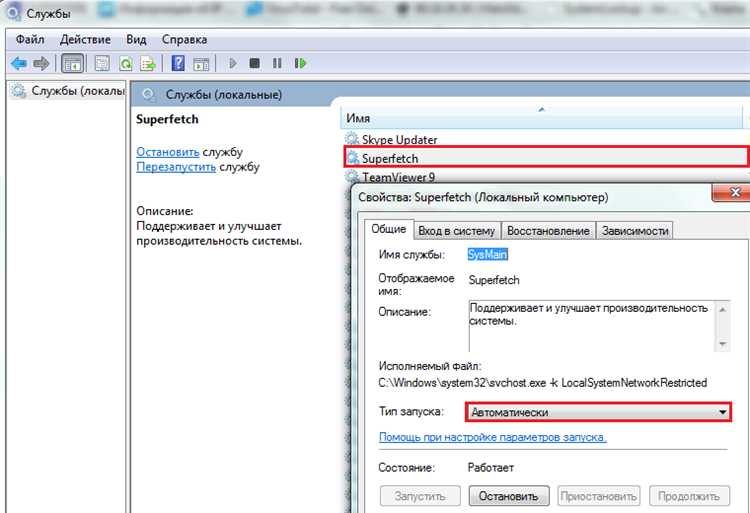Open the Вид menu
Viewport: 750px width, 513px height.
click(x=136, y=39)
